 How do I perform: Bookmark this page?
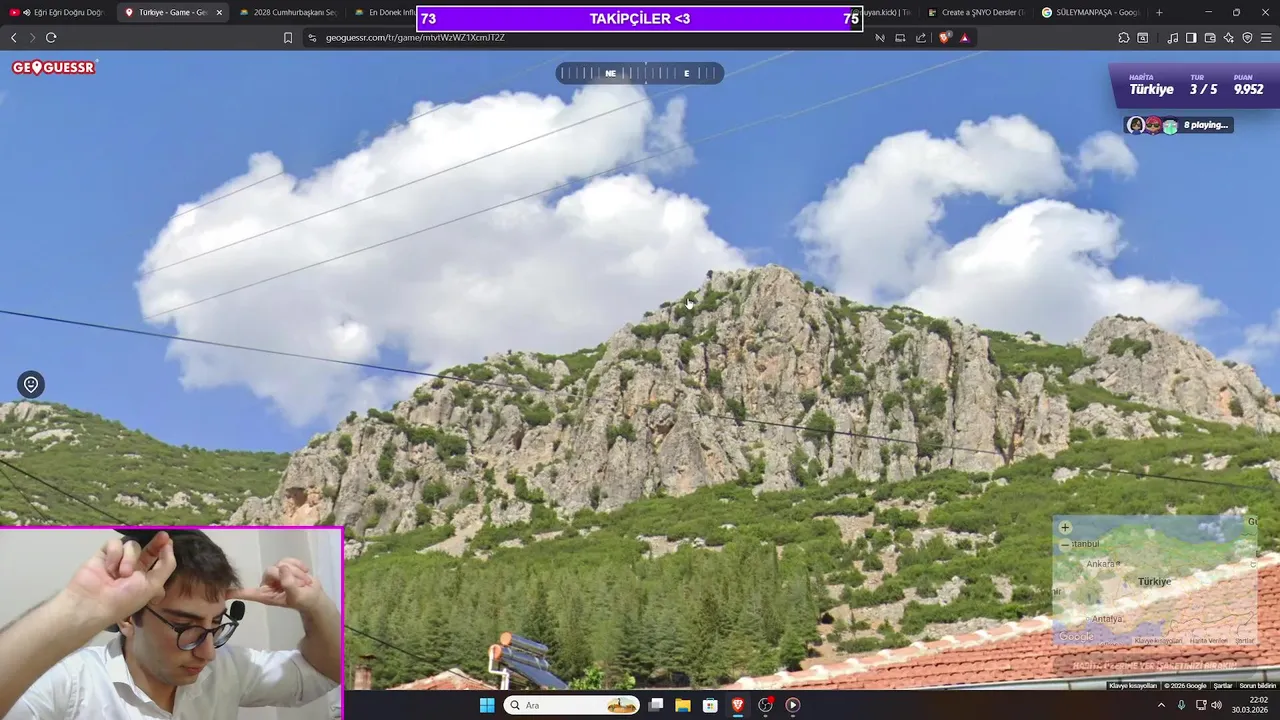288,37
